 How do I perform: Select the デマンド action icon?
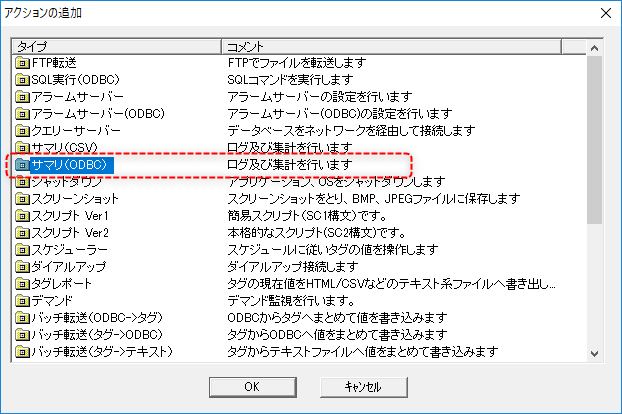(23, 301)
